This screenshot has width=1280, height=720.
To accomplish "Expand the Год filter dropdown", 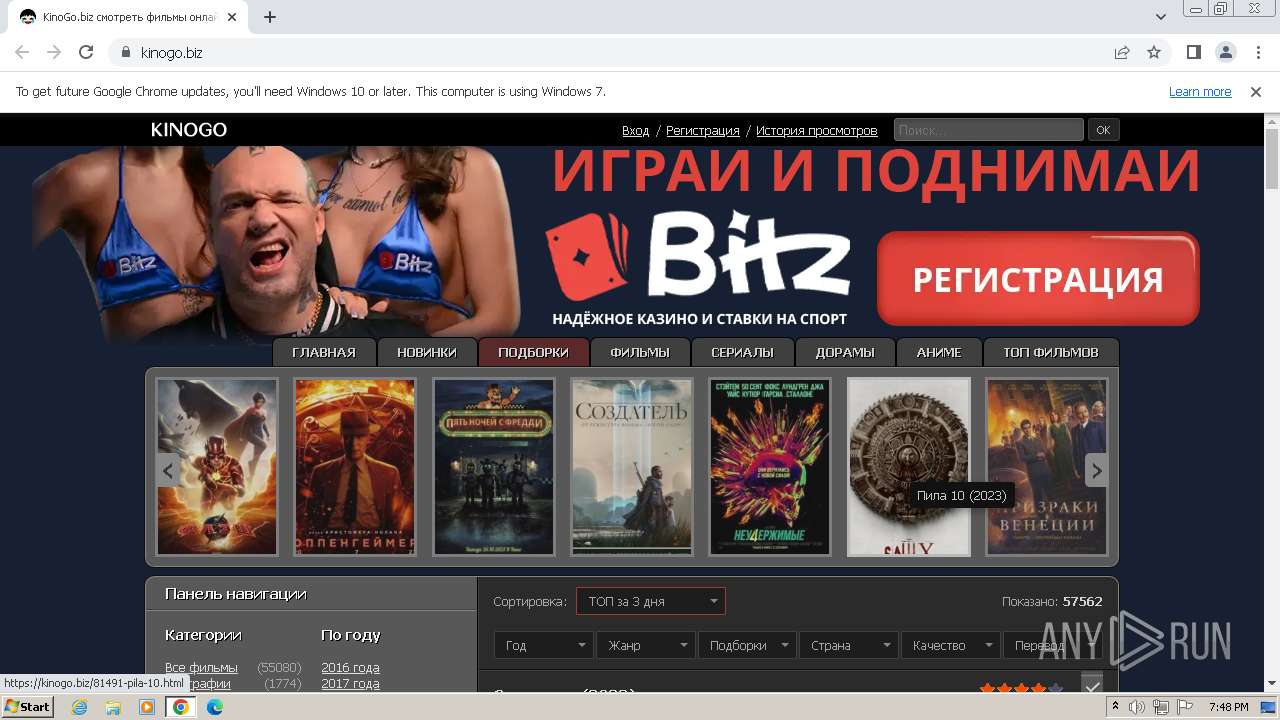I will coord(544,646).
